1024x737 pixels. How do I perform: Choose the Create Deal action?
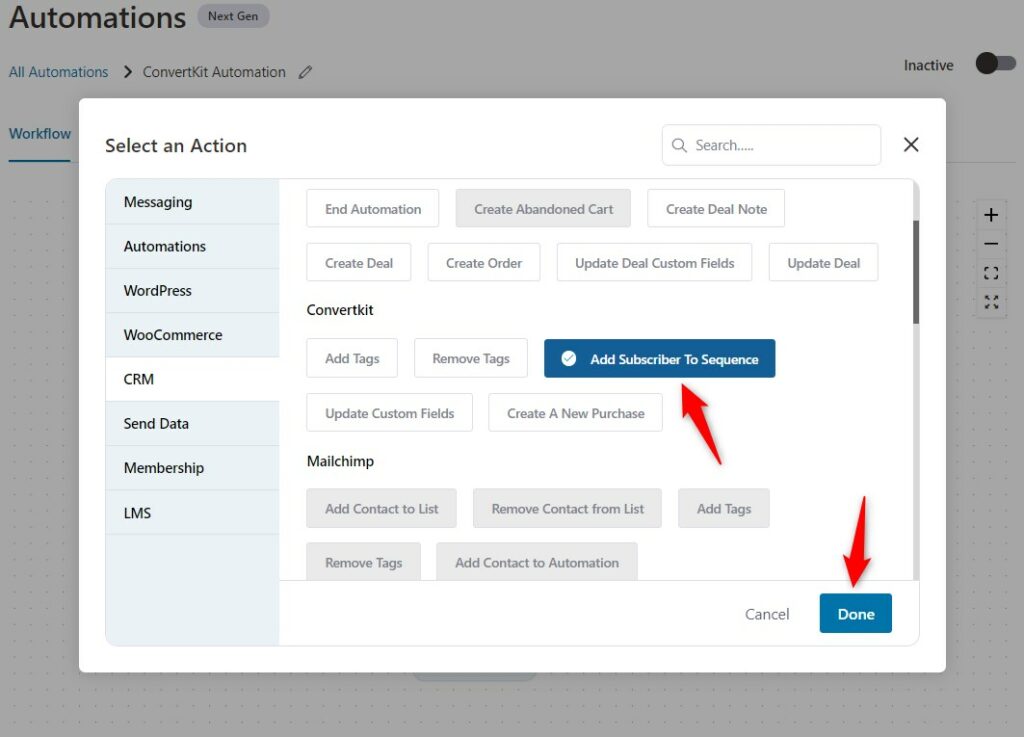point(359,263)
